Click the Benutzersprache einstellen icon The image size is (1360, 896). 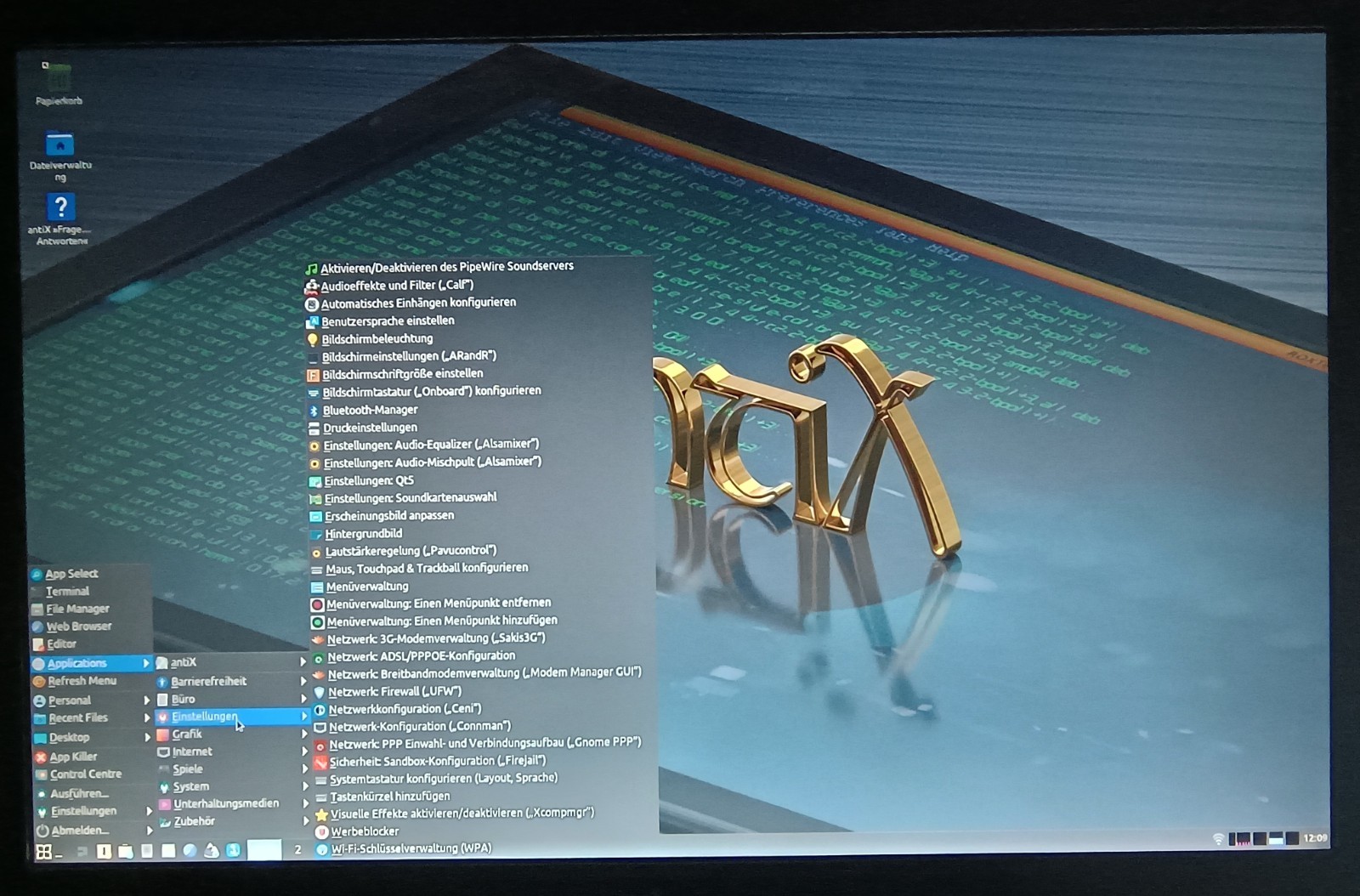click(x=312, y=322)
